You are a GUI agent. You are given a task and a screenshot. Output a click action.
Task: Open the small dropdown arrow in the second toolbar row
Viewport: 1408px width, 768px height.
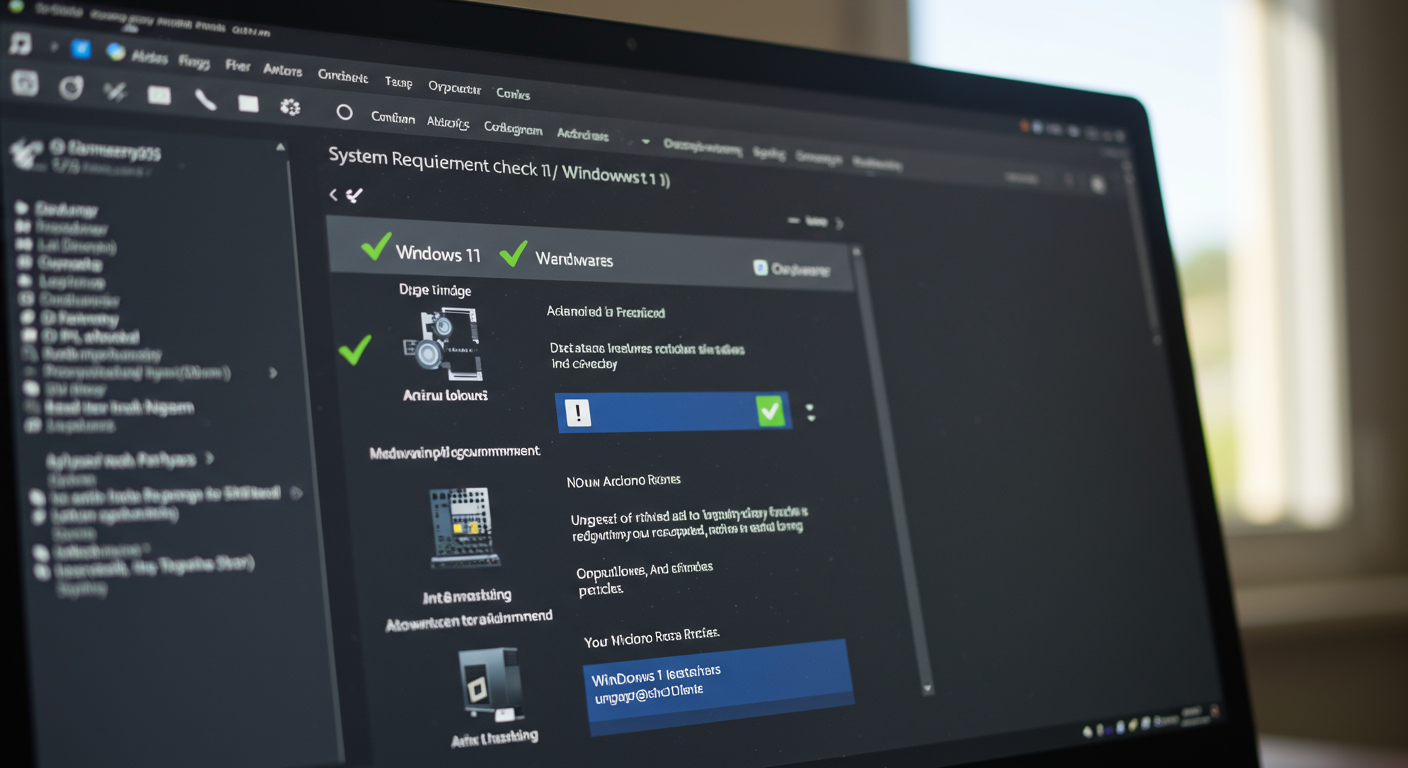coord(646,142)
